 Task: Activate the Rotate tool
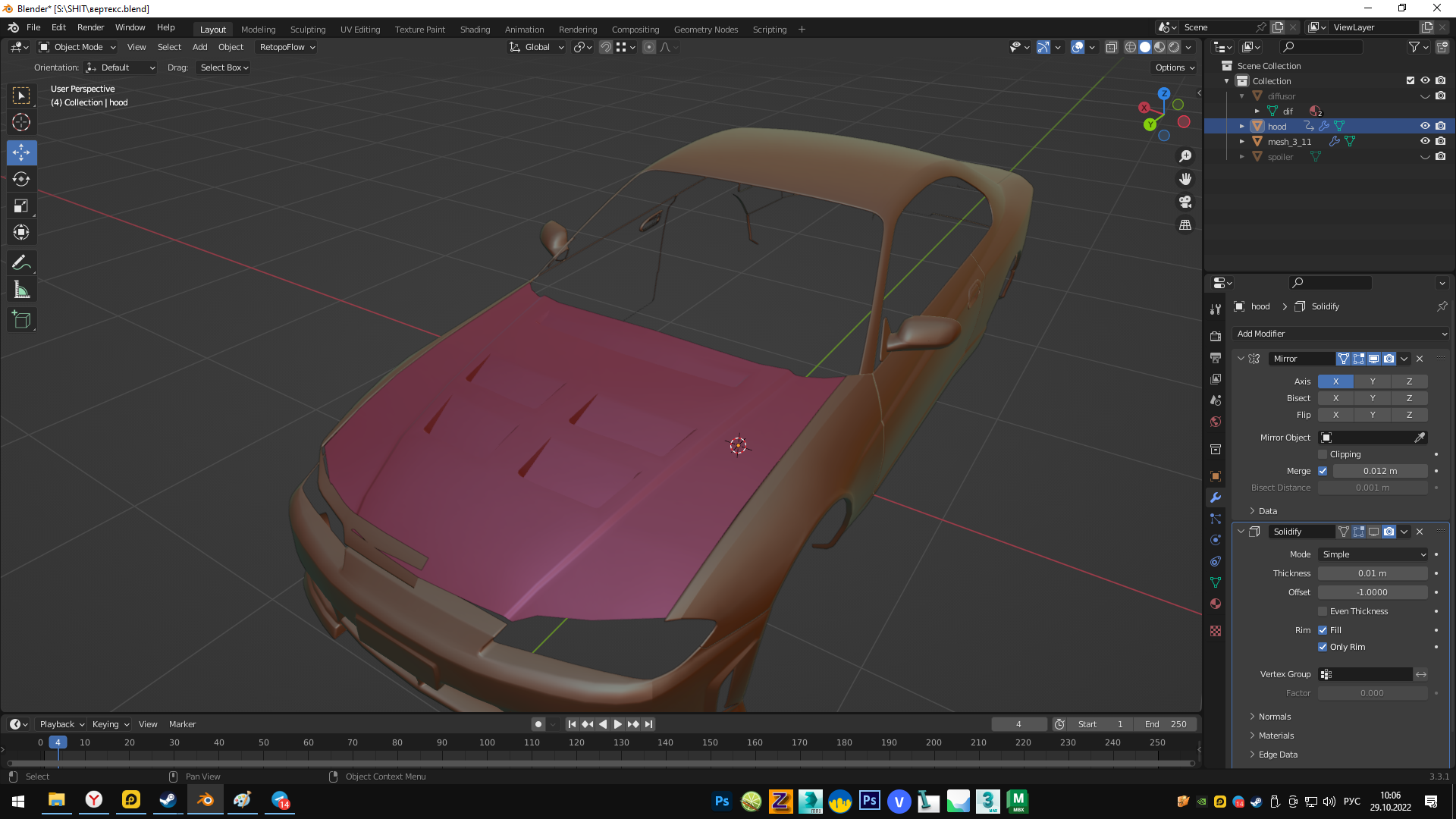pyautogui.click(x=21, y=180)
